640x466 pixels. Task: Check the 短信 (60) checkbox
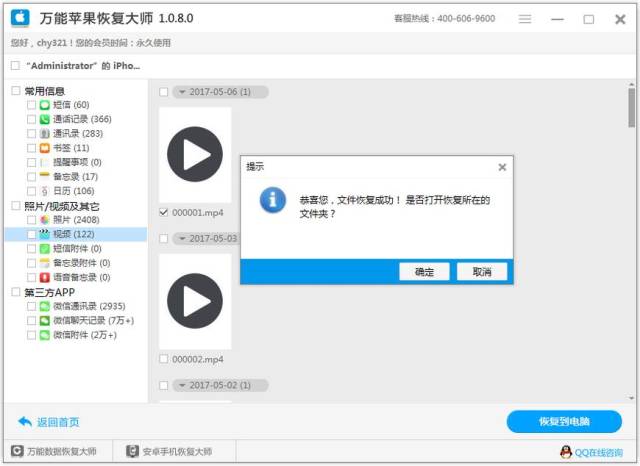click(31, 105)
